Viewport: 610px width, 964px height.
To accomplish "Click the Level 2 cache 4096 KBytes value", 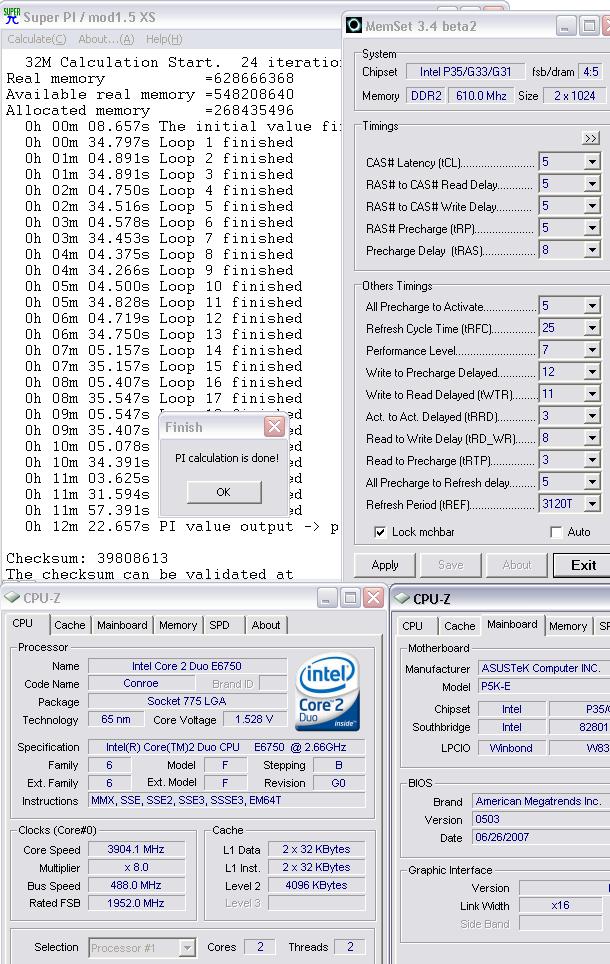I will [x=316, y=885].
